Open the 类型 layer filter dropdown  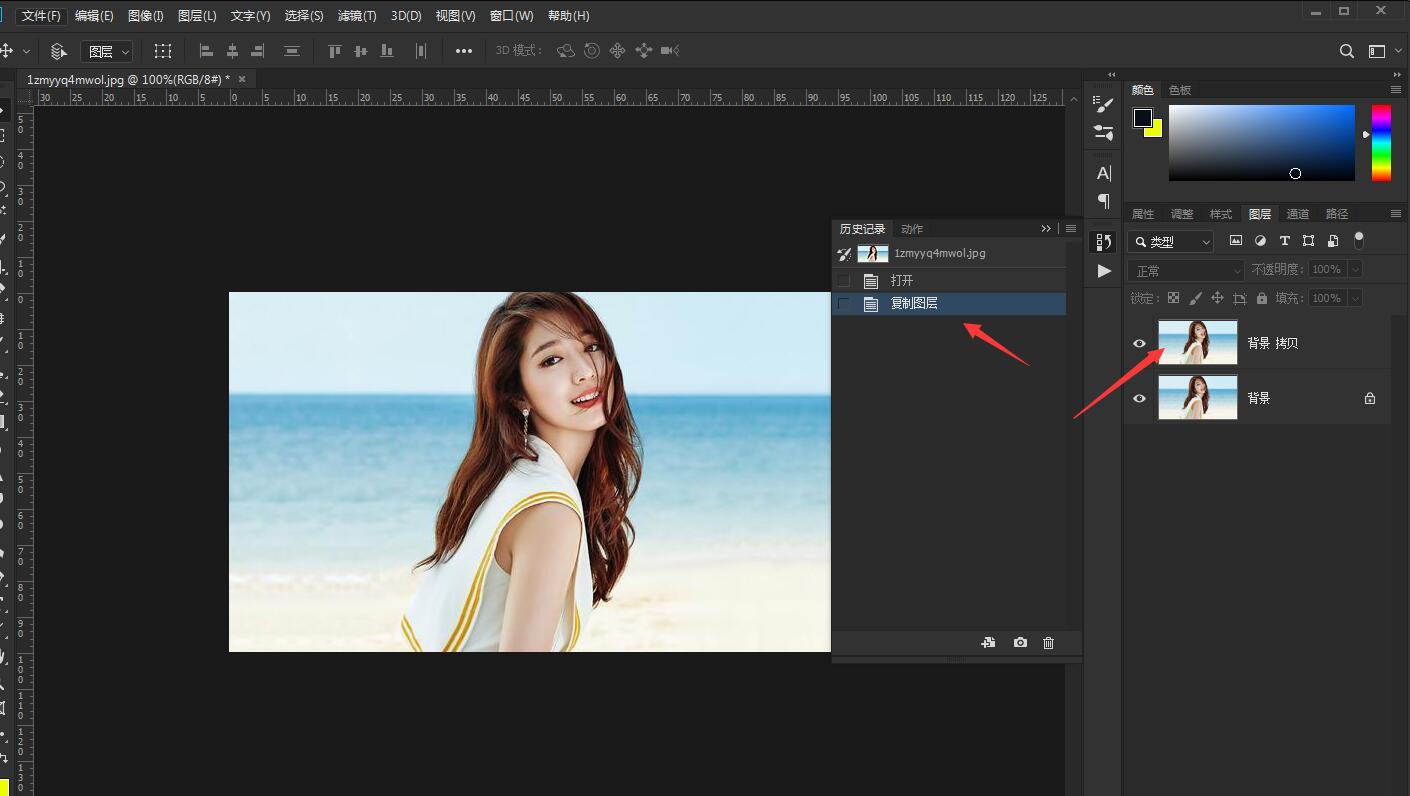[1170, 242]
